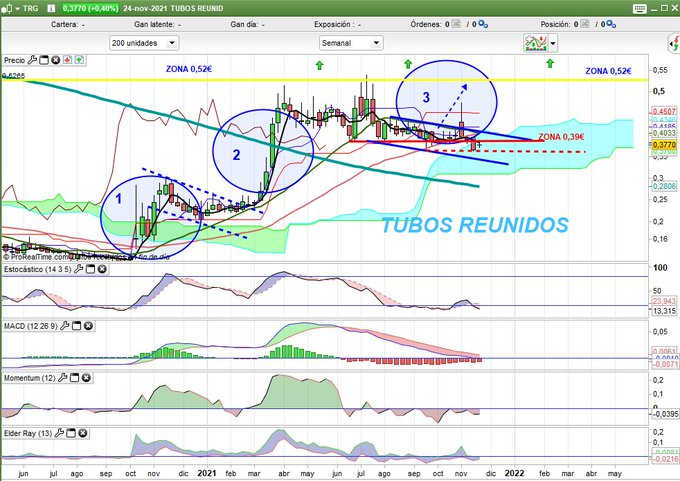Open Posición settings gears icon
Viewport: 680px width, 481px height.
pos(611,25)
